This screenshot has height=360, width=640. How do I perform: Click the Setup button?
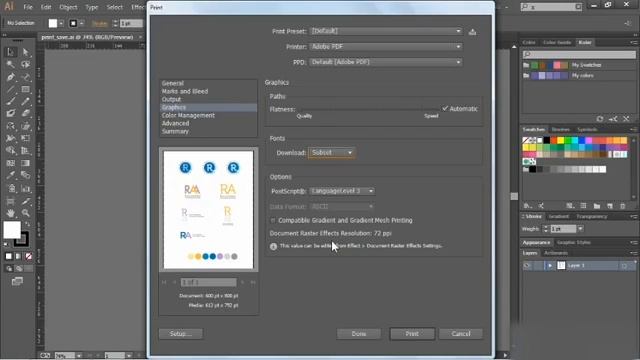click(x=180, y=334)
